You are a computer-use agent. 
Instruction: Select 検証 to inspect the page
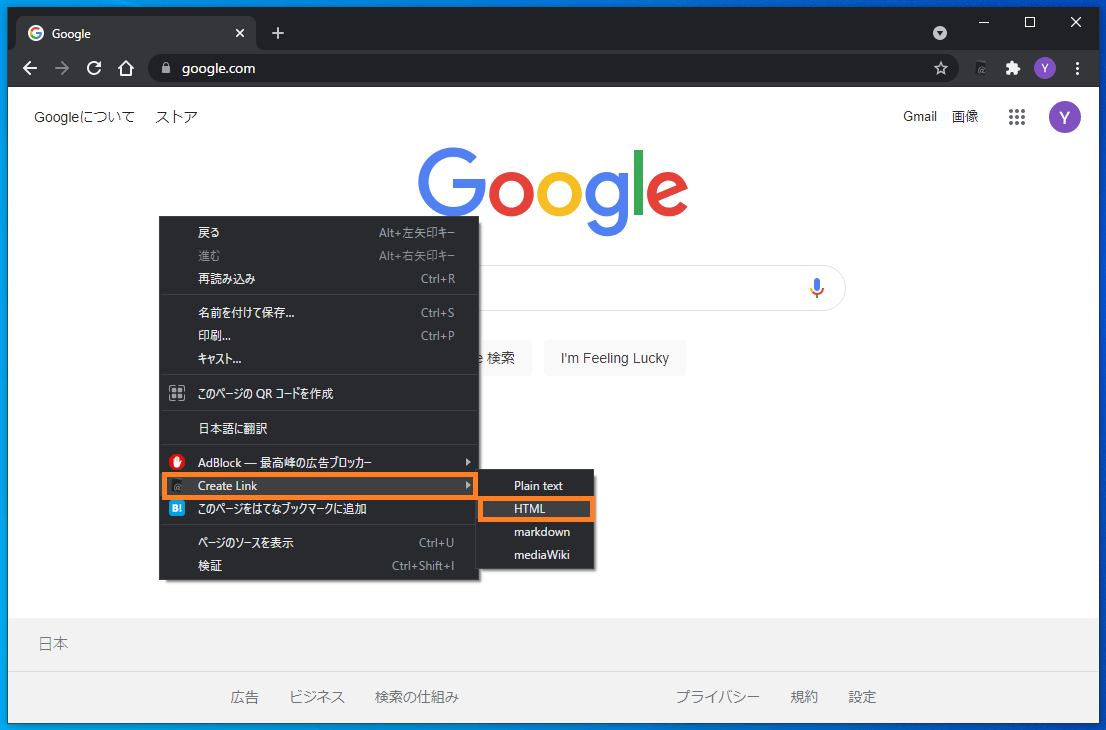pyautogui.click(x=320, y=566)
